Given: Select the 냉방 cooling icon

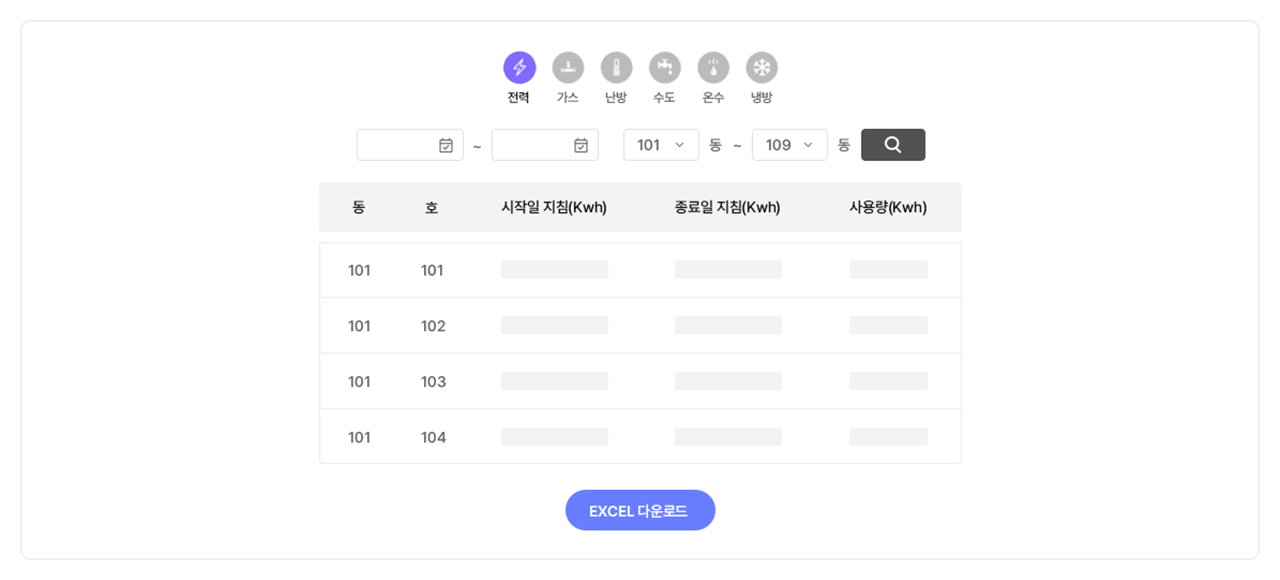Looking at the screenshot, I should (x=760, y=68).
